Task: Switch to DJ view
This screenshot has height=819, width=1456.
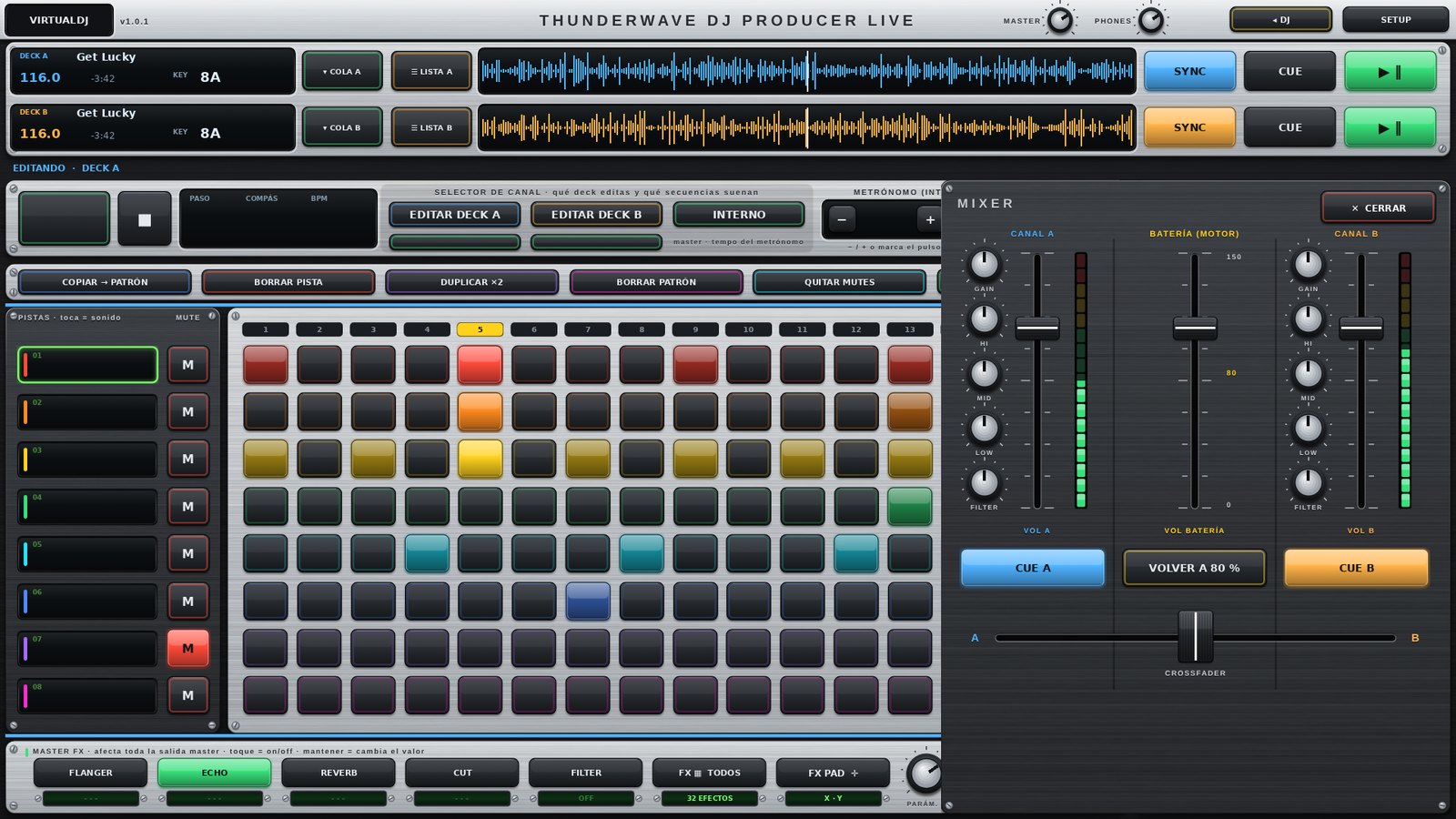Action: [1280, 19]
